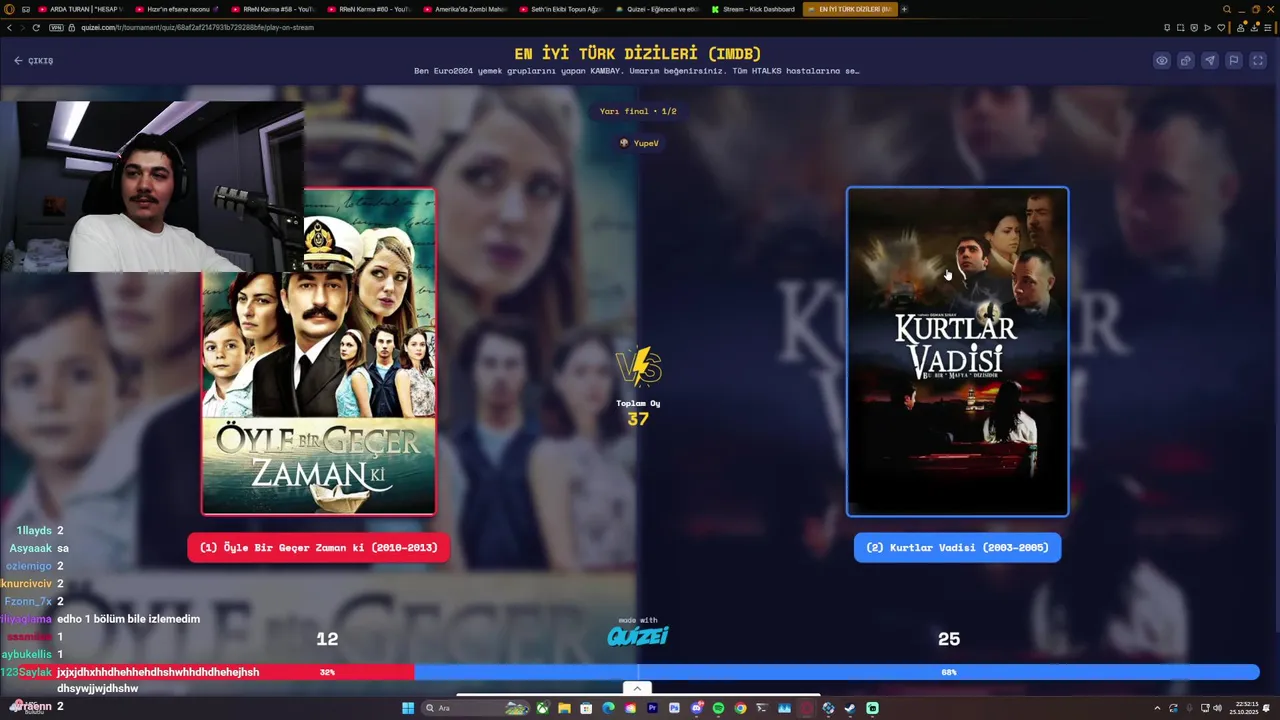Viewport: 1280px width, 720px height.
Task: Enter fullscreen with the expand icon
Action: click(1258, 61)
